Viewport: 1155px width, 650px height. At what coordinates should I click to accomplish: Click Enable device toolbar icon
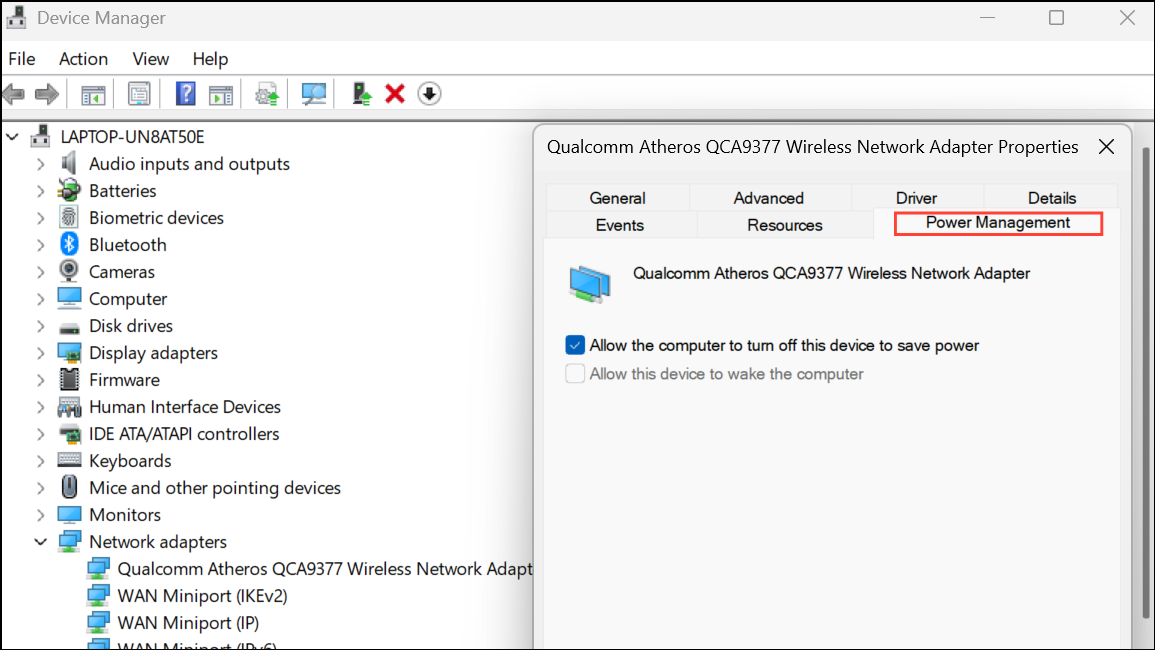[x=362, y=94]
